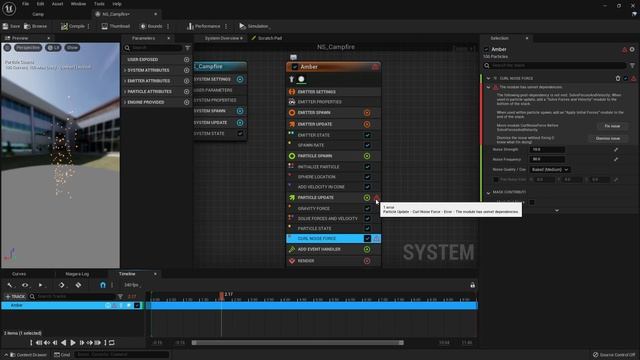Screen dimensions: 640x360
Task: Toggle the Amber emitter enabled checkbox in header
Action: pyautogui.click(x=295, y=67)
